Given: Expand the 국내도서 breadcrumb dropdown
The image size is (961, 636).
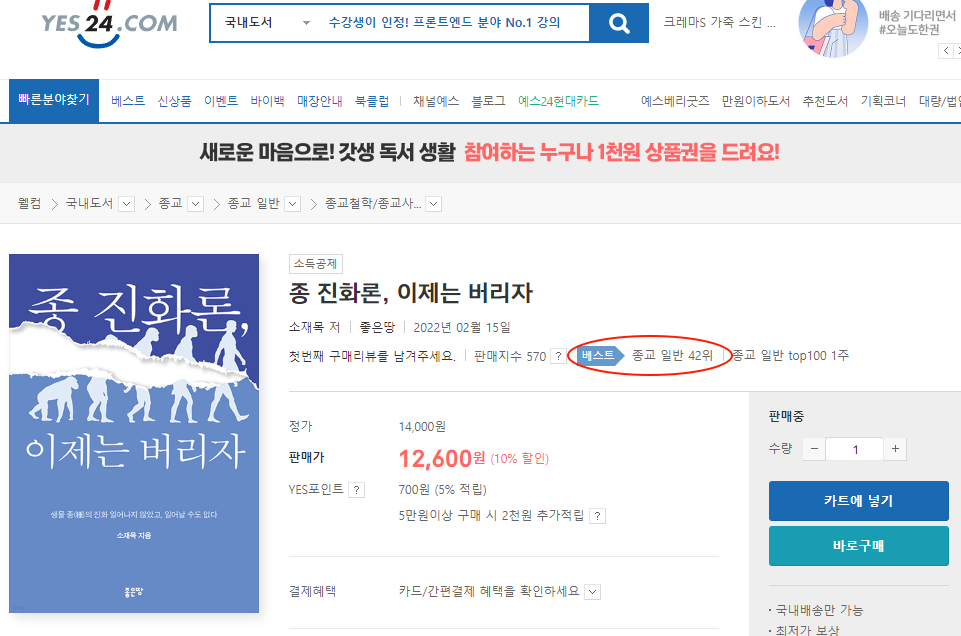Looking at the screenshot, I should (x=127, y=204).
